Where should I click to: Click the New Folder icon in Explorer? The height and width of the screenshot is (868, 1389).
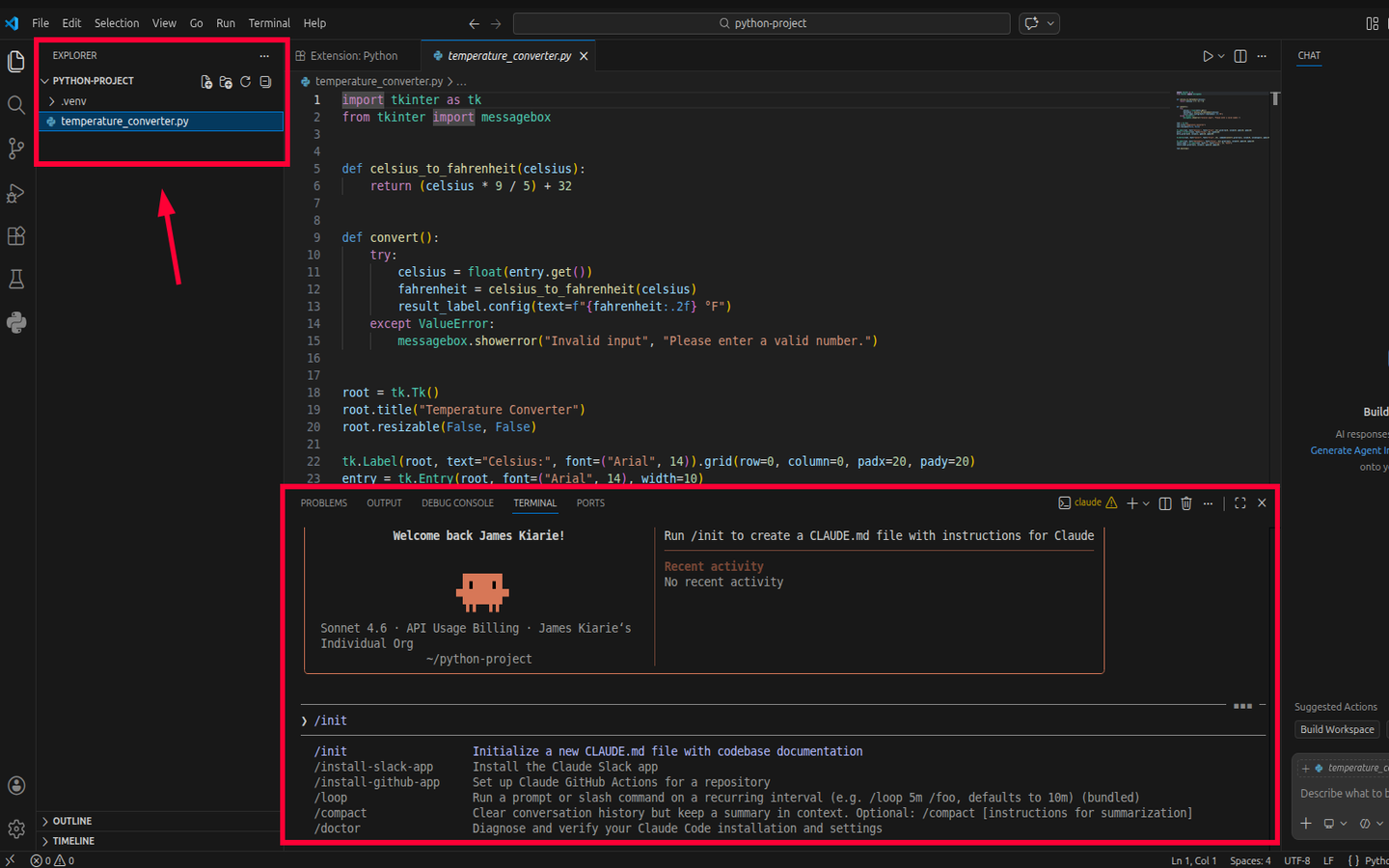point(225,82)
